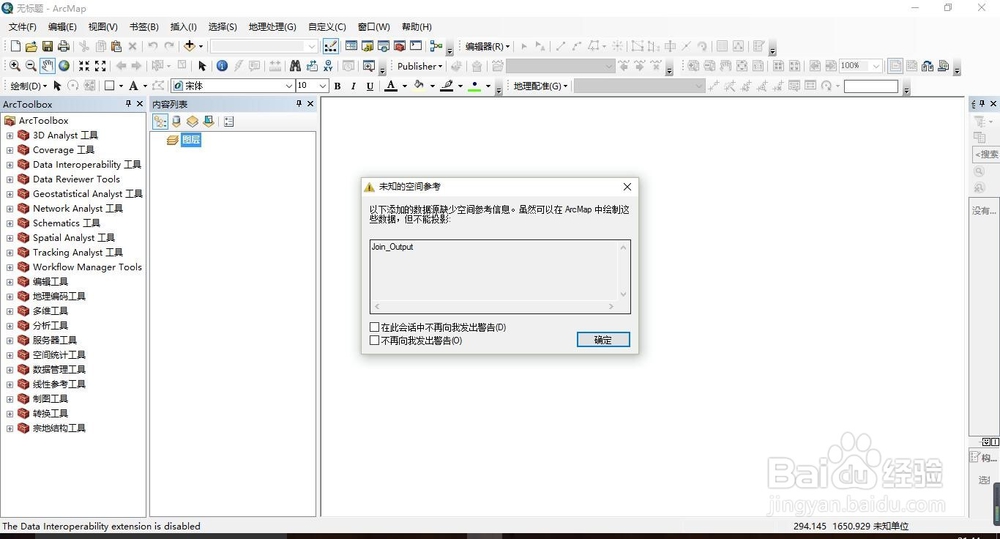Close the unknown spatial reference dialog

coord(627,186)
